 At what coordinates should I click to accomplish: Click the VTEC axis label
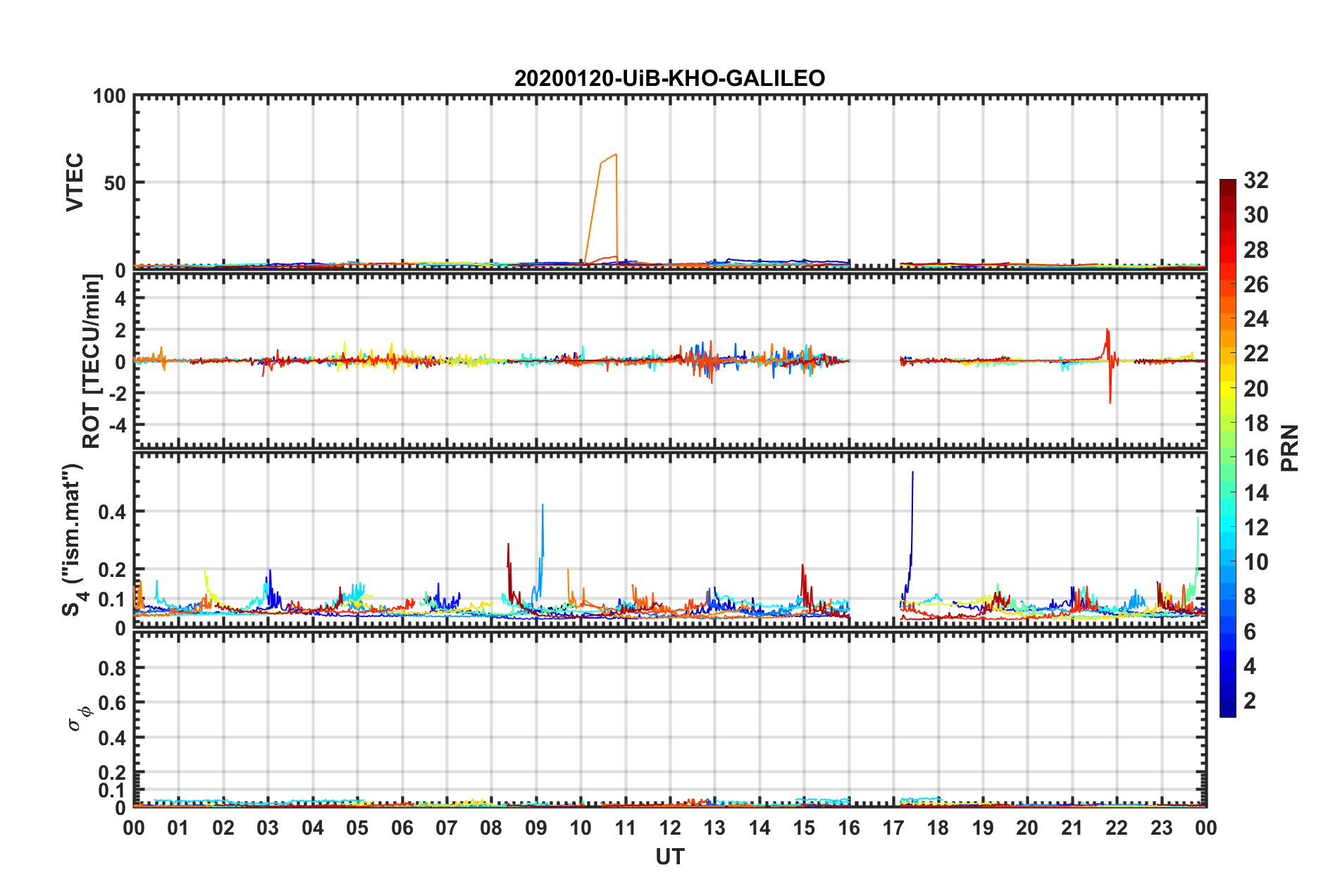[x=75, y=182]
